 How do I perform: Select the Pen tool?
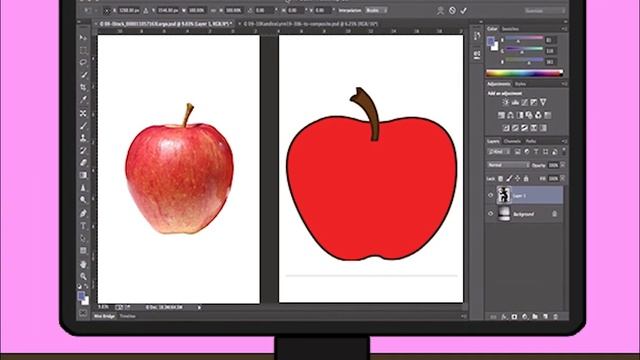(83, 213)
